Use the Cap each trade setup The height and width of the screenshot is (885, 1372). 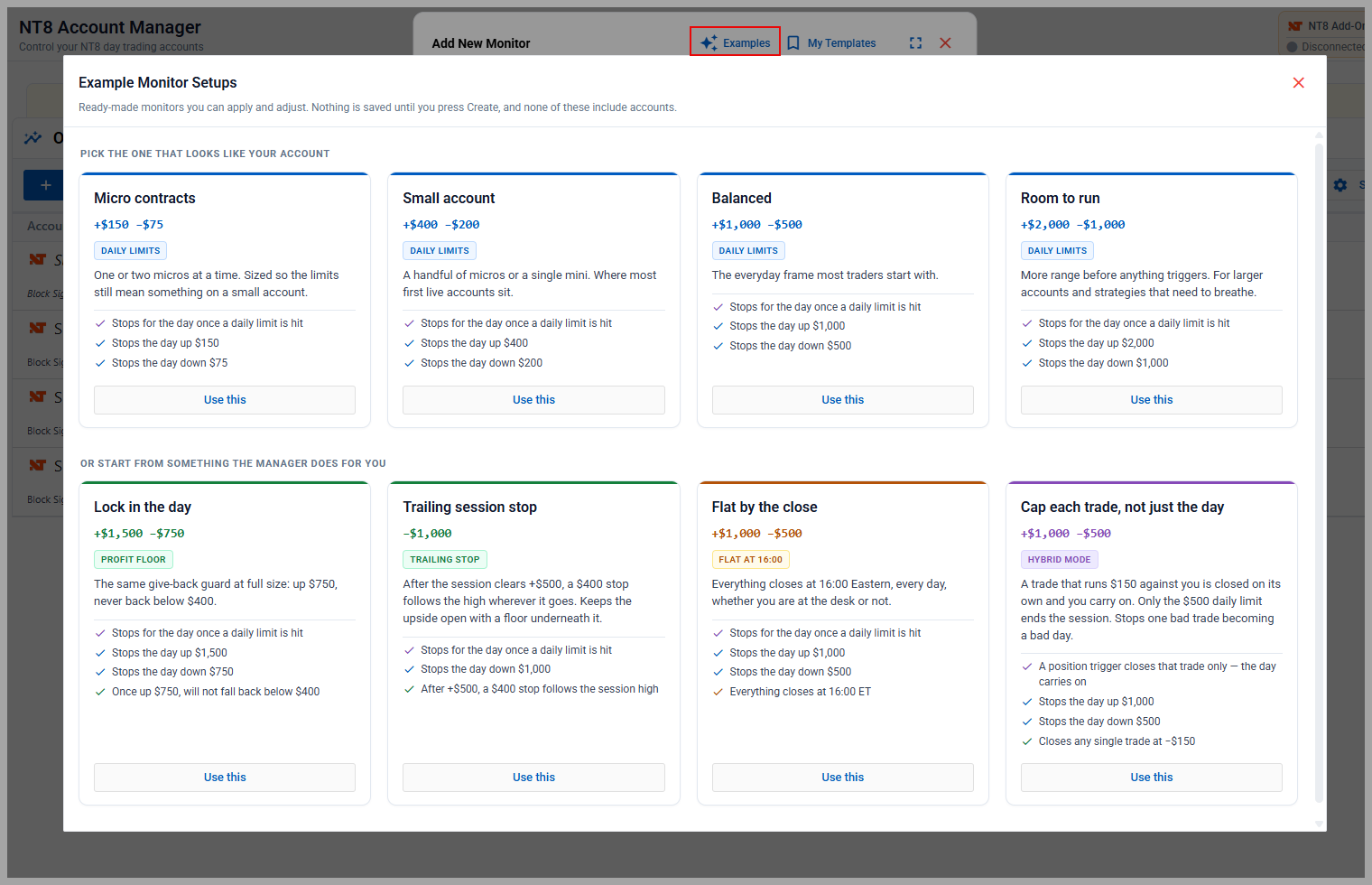pos(1152,778)
